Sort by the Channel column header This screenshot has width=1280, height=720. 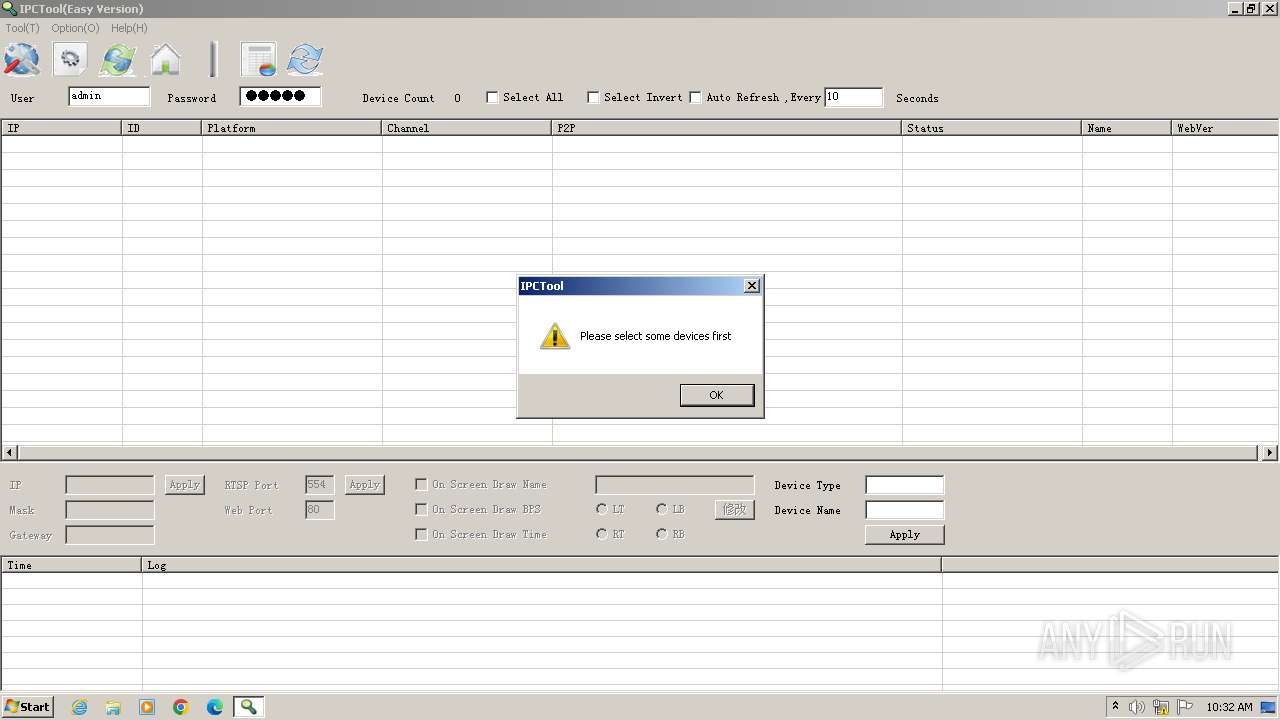[467, 128]
